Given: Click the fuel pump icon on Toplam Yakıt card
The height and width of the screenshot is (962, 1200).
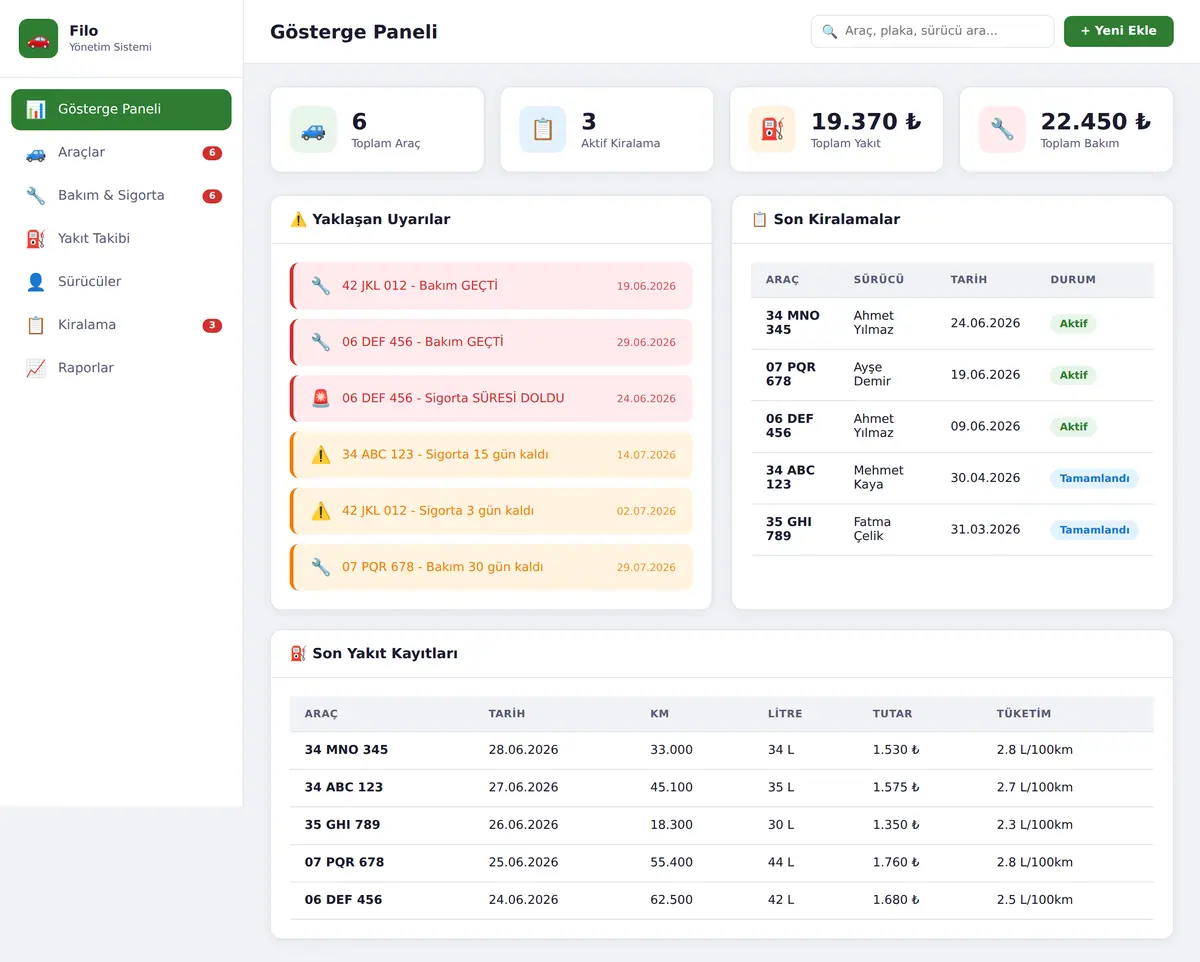Looking at the screenshot, I should click(772, 130).
